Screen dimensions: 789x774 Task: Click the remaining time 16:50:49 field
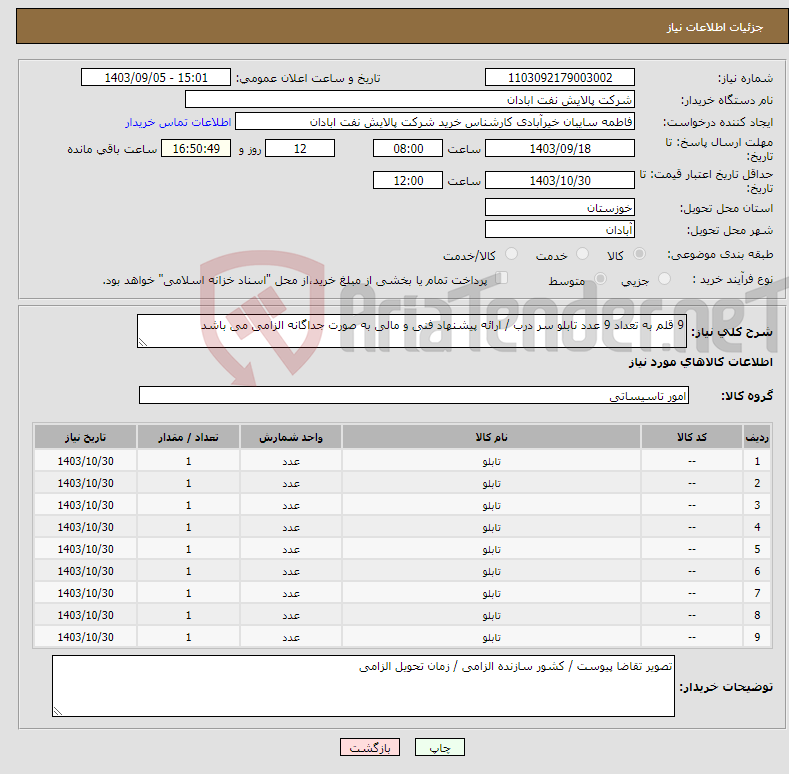coord(196,148)
